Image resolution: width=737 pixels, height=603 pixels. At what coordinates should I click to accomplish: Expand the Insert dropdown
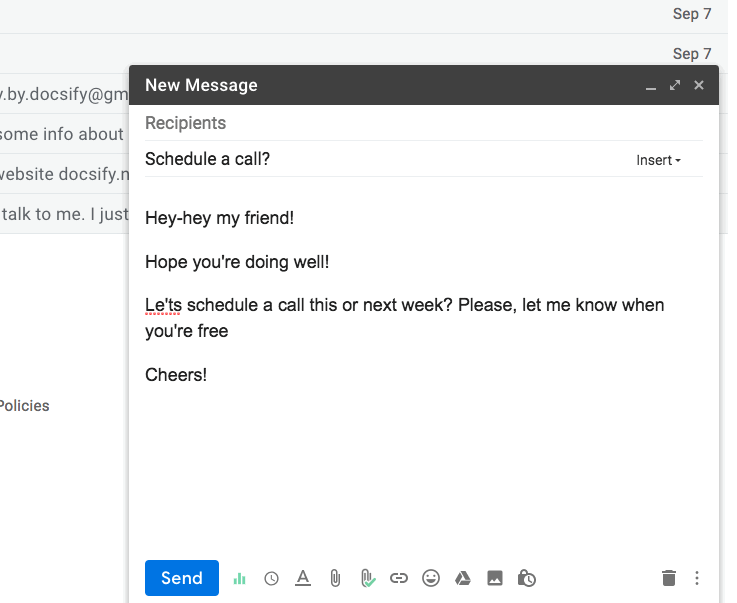click(x=658, y=160)
